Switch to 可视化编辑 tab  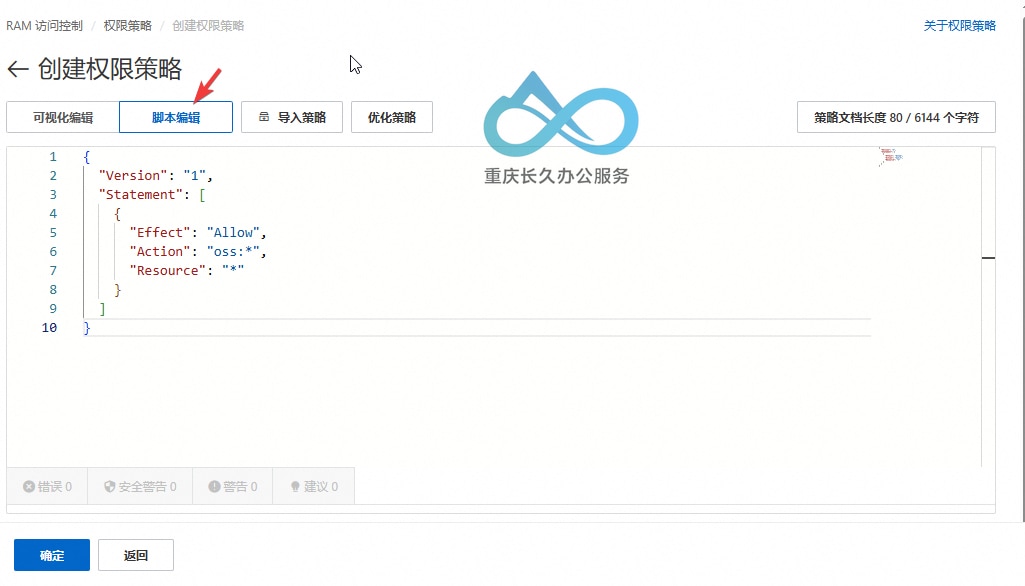63,117
